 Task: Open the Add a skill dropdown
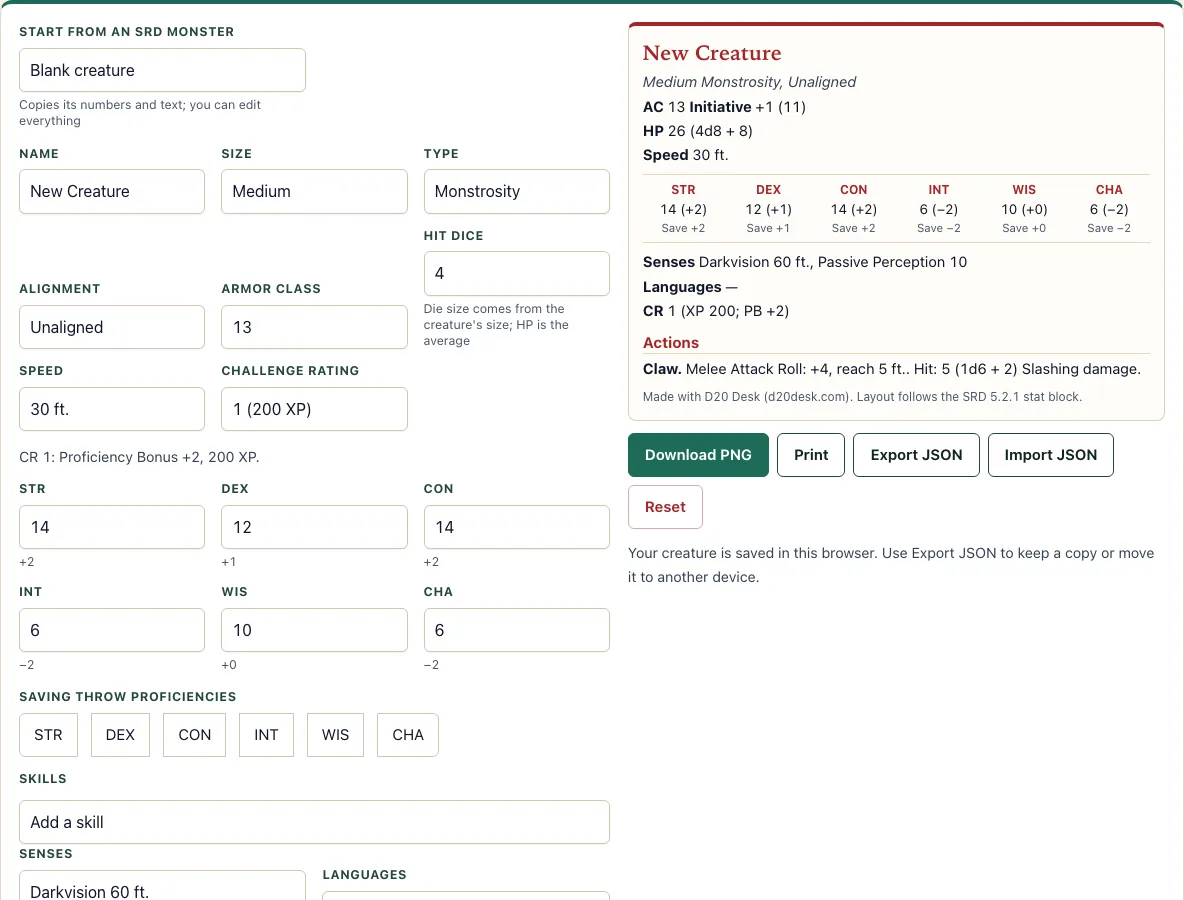tap(314, 822)
